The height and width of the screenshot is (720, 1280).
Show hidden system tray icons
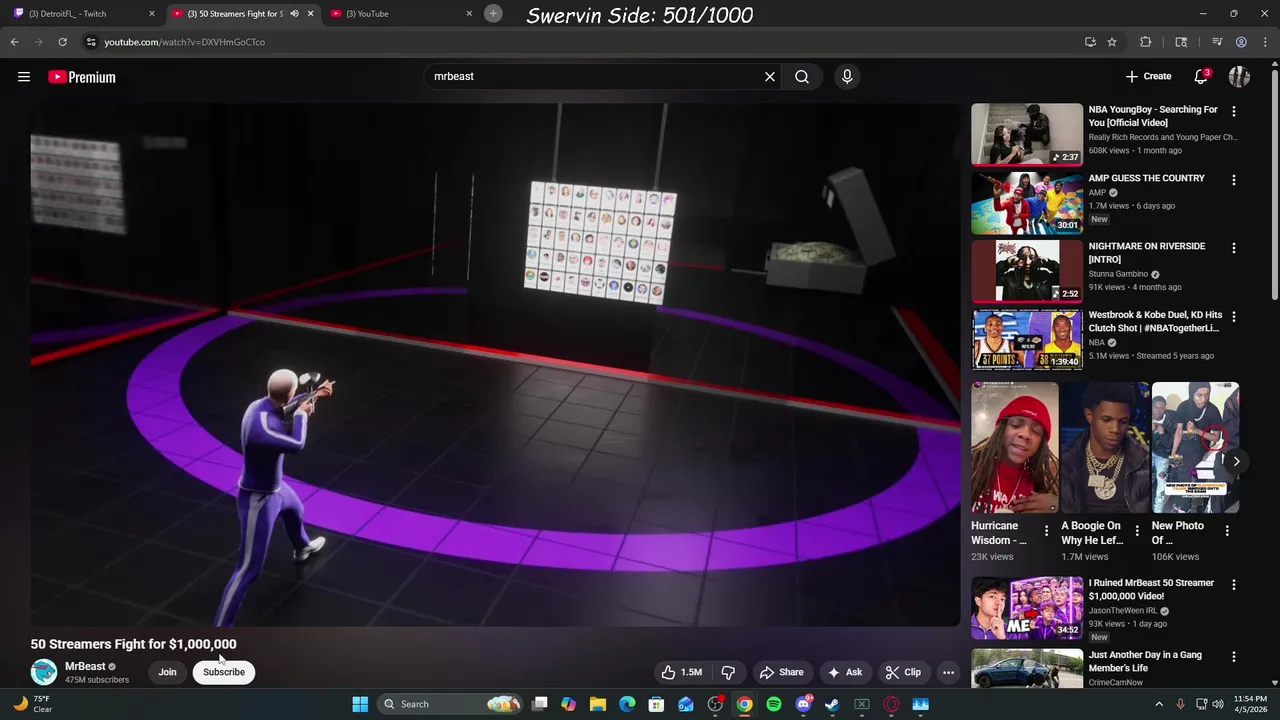tap(1159, 704)
